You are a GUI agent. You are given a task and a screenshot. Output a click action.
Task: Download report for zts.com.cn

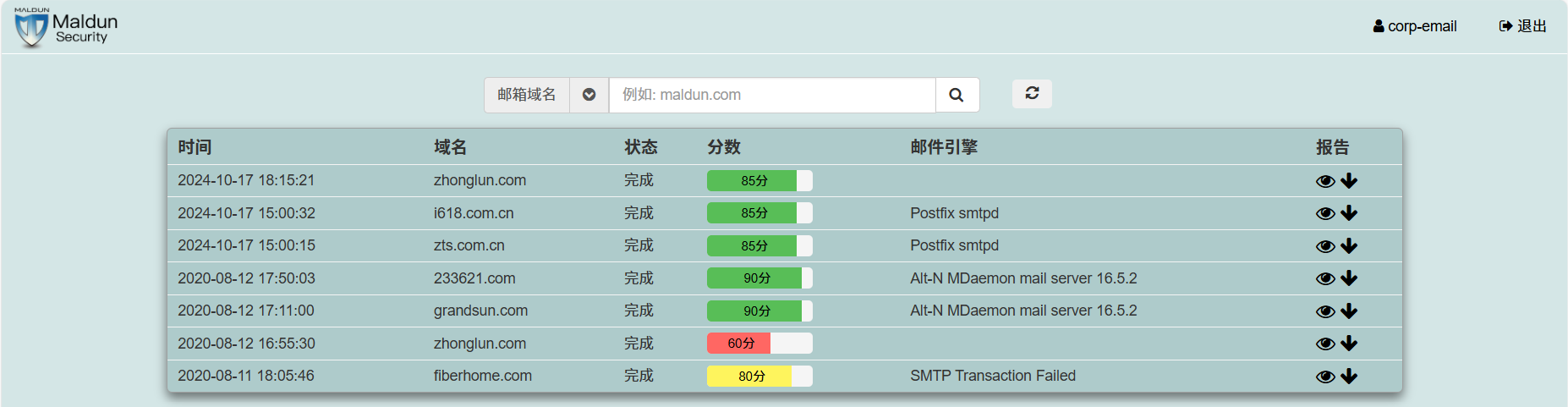point(1349,246)
